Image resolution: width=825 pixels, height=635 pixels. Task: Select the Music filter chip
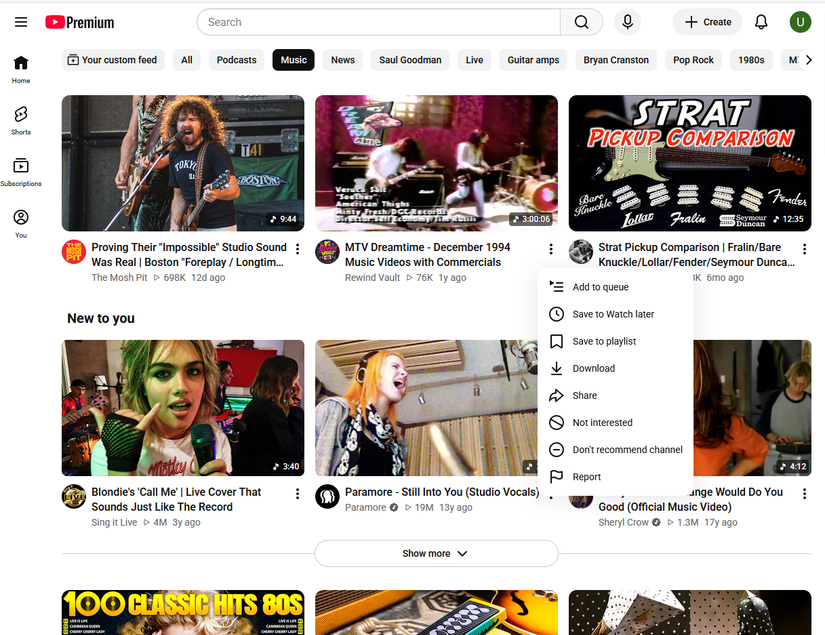click(294, 60)
